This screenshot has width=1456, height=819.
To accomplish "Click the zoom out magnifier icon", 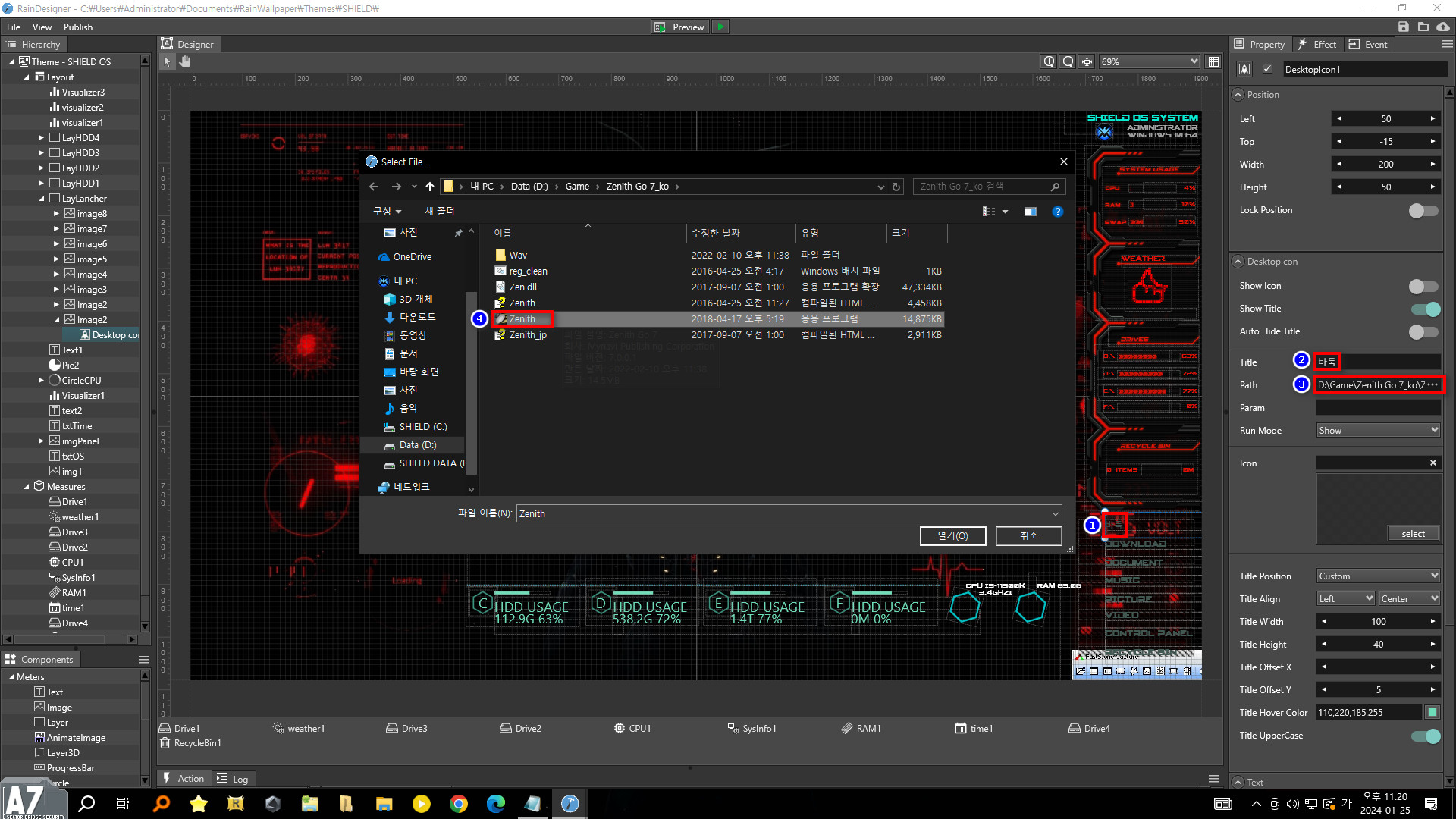I will coord(1068,61).
